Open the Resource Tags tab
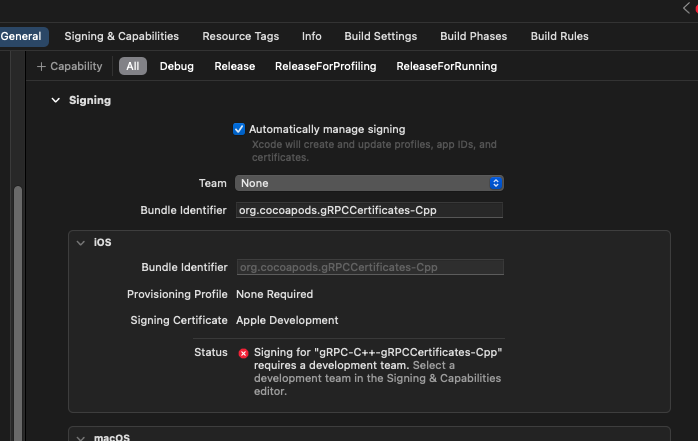 pyautogui.click(x=240, y=36)
